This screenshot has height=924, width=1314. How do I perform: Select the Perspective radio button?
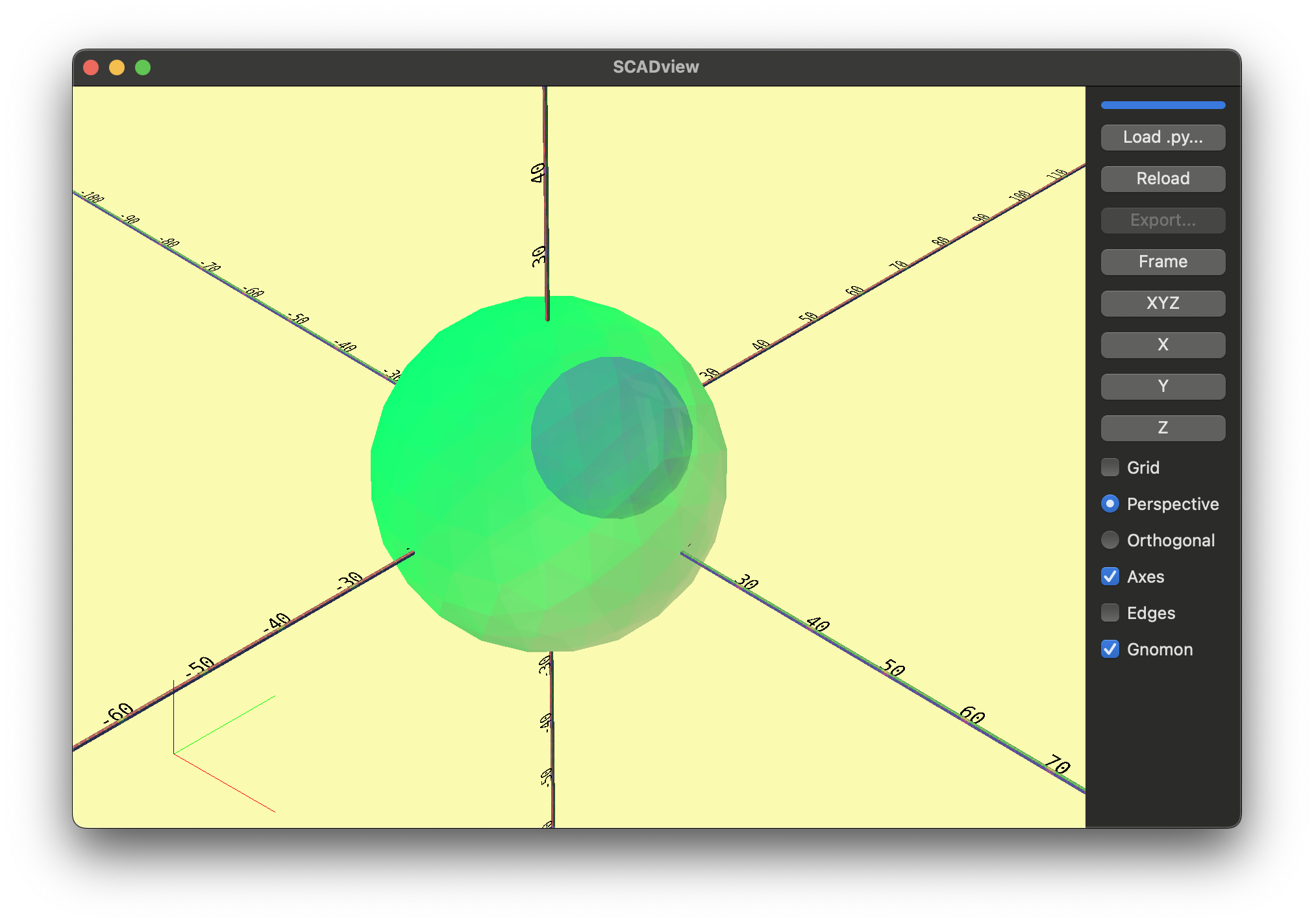pos(1109,504)
